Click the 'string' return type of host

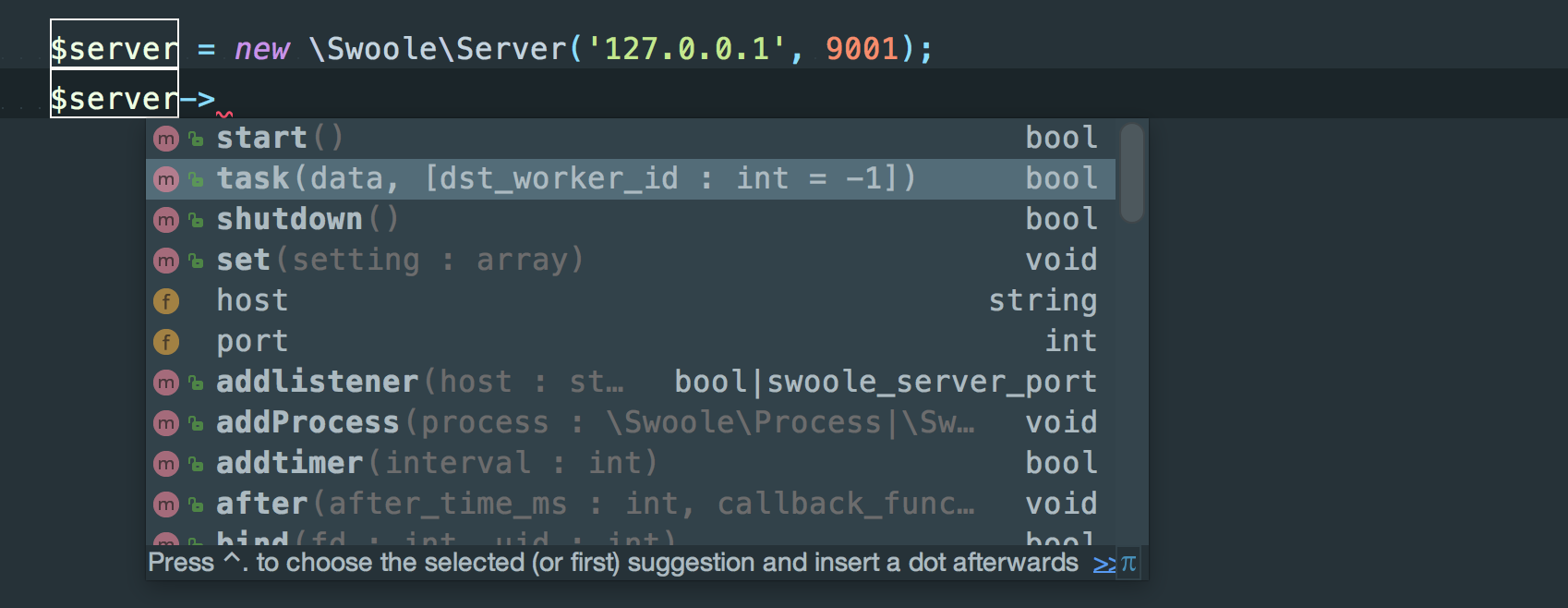(x=1043, y=301)
